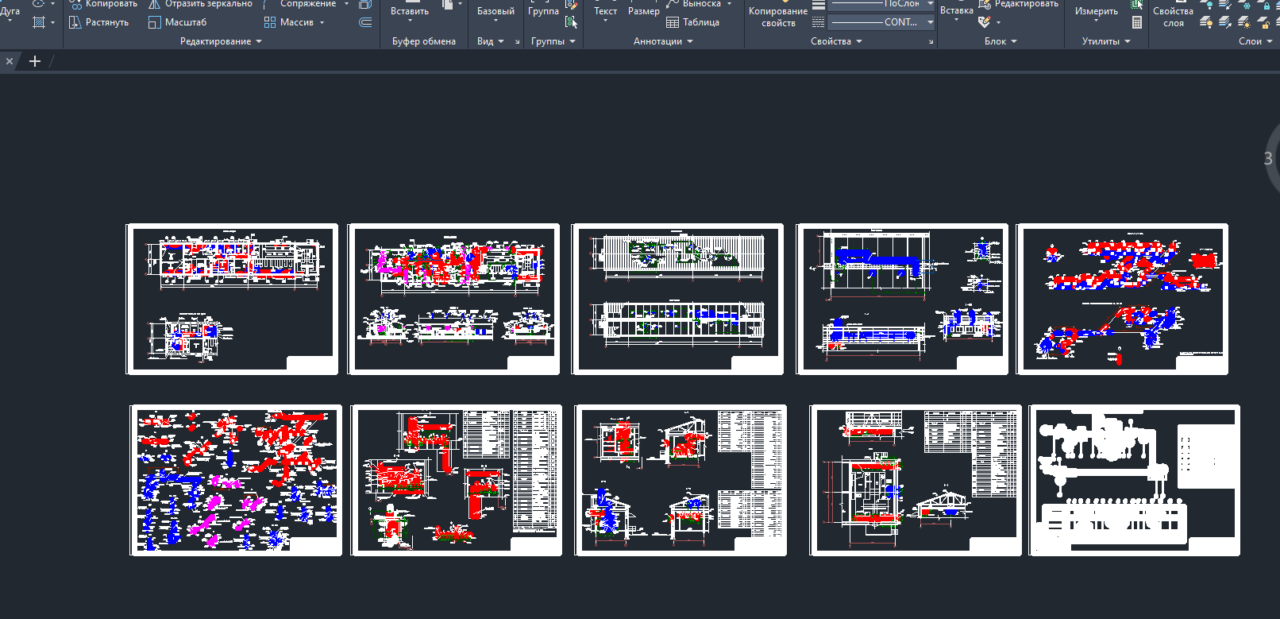Select Отразить зеркально (Mirror) tool
The image size is (1280, 619).
pyautogui.click(x=200, y=4)
